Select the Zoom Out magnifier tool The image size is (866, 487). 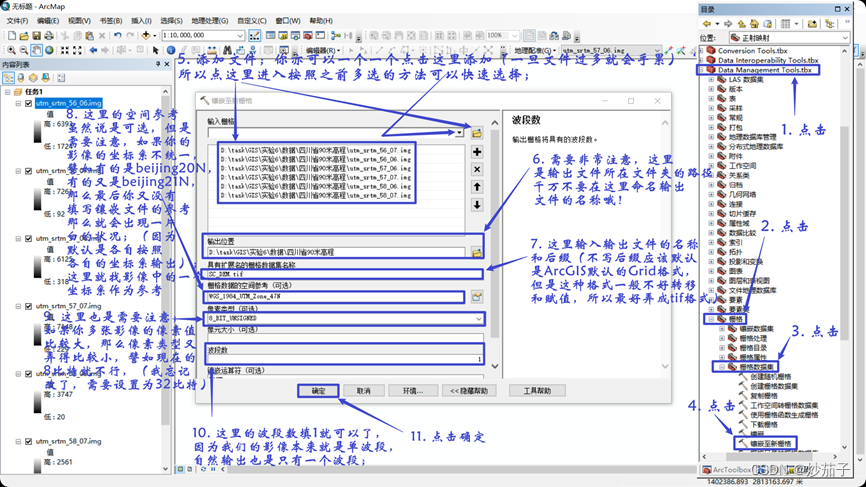[24, 50]
